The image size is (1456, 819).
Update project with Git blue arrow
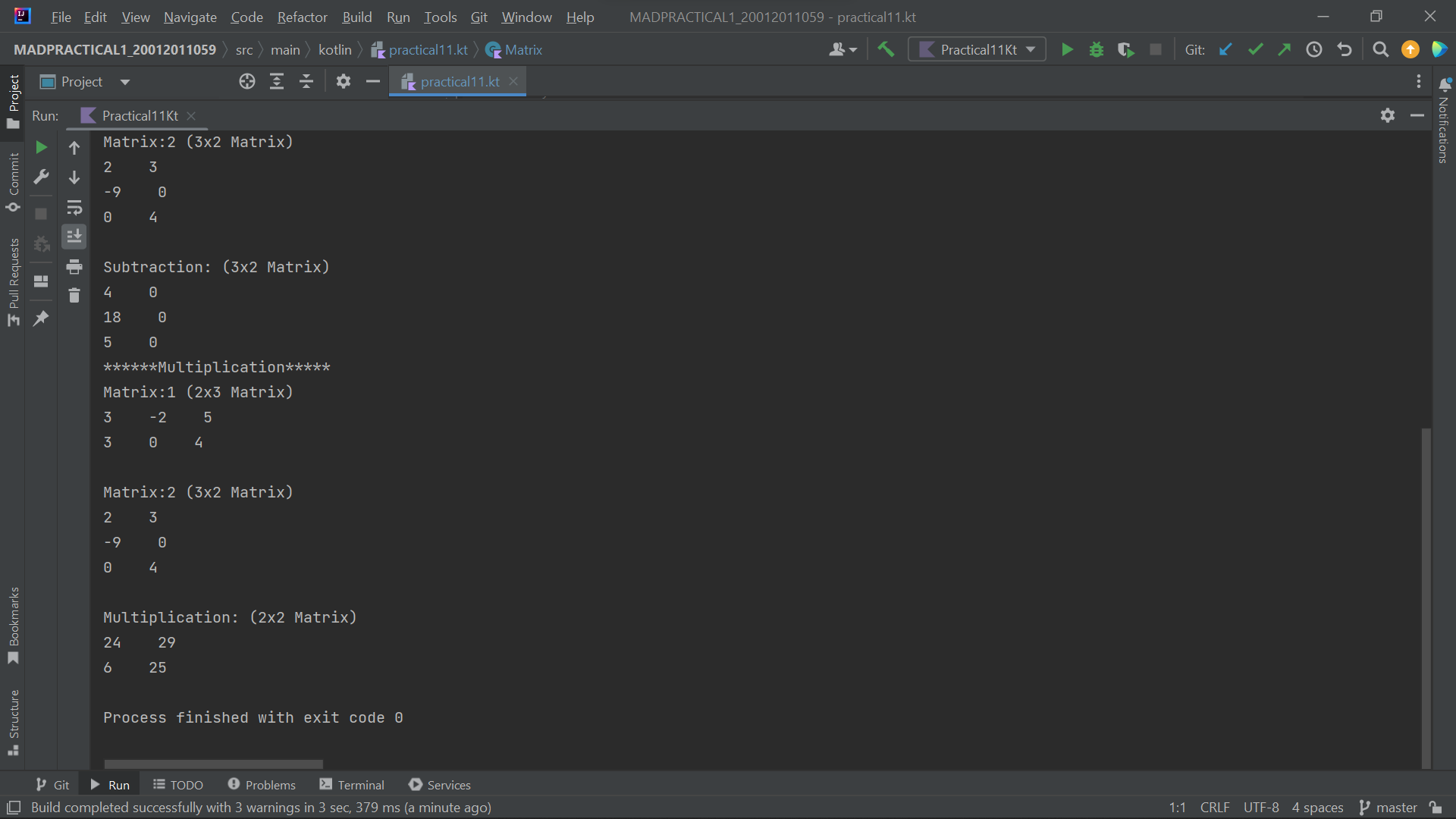1225,50
